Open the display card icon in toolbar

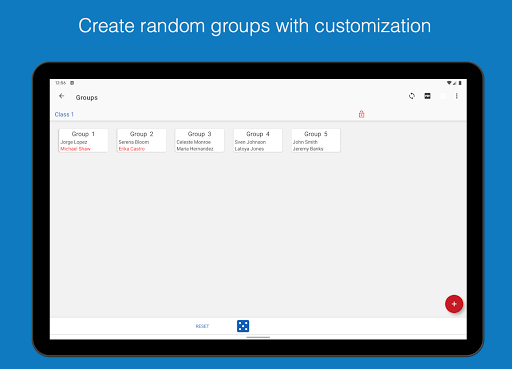point(427,96)
